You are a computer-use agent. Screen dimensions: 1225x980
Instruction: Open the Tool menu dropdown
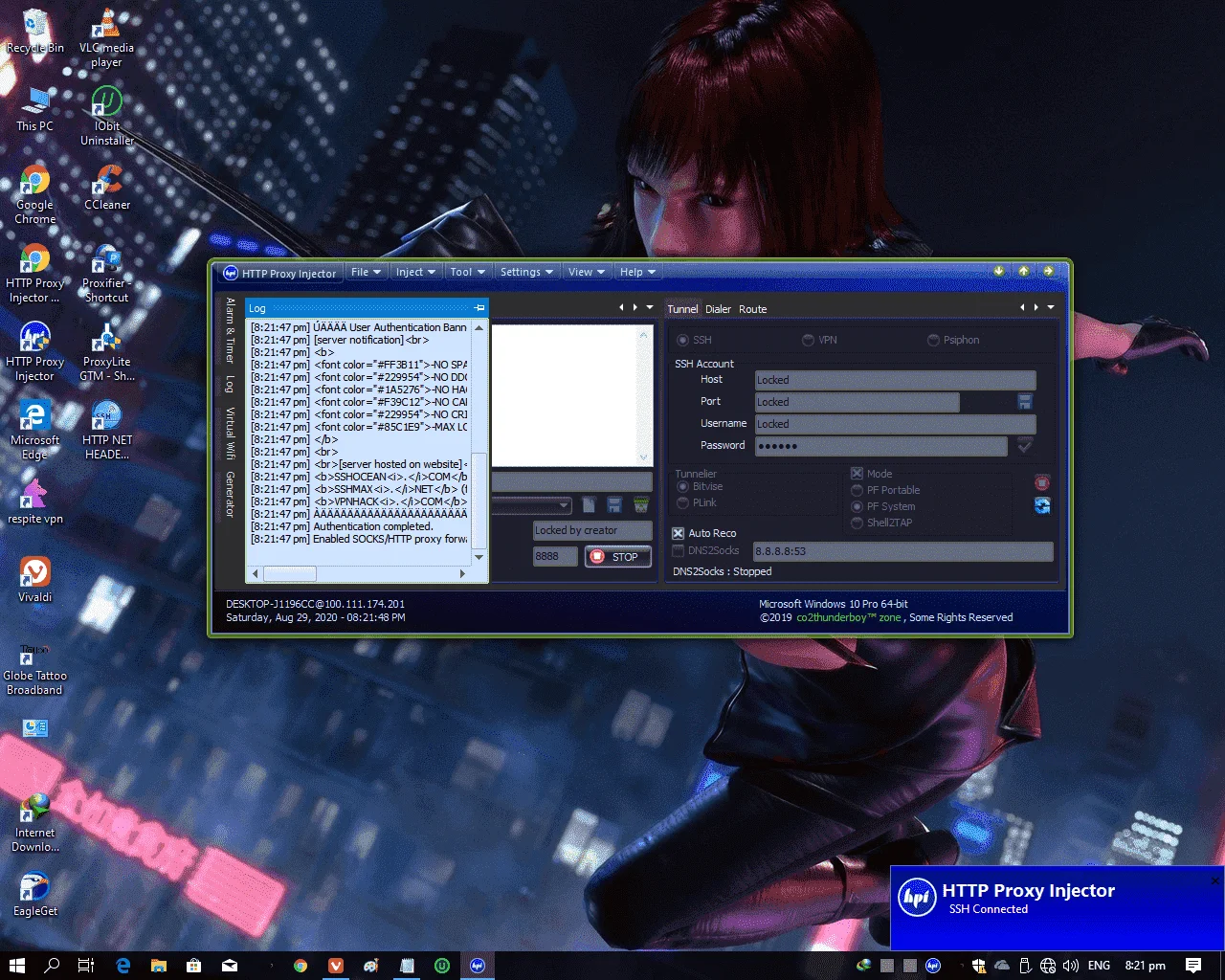tap(468, 272)
